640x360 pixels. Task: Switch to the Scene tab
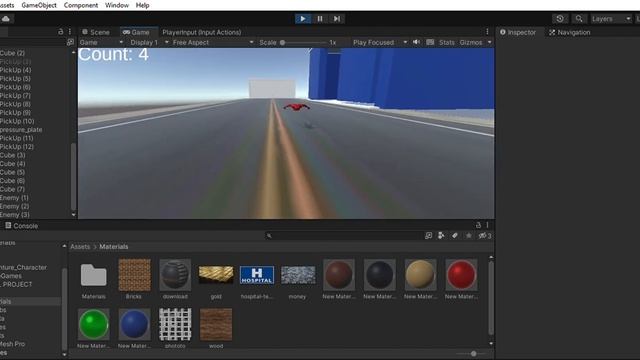(96, 32)
